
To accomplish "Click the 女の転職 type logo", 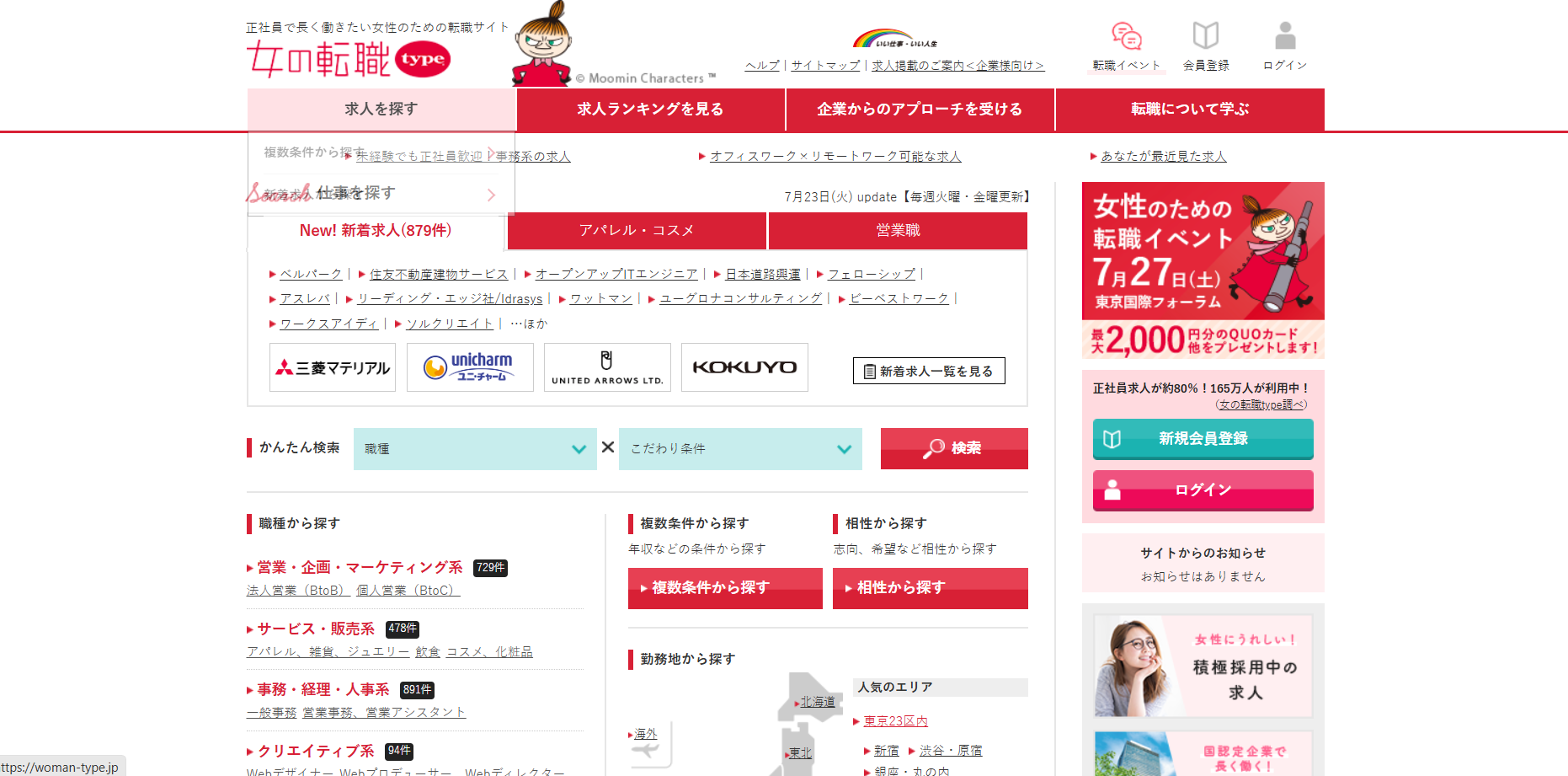I will coord(349,59).
